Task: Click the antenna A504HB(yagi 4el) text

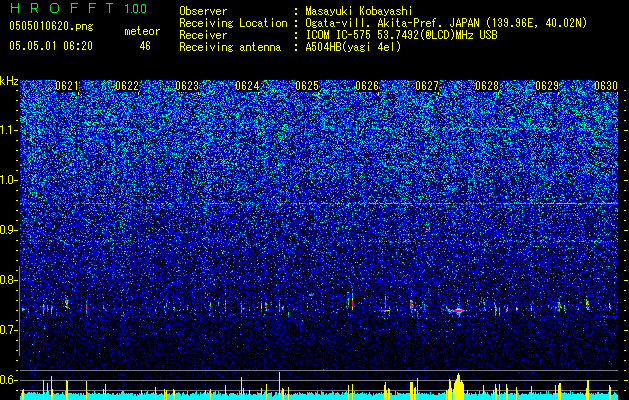Action: 353,47
